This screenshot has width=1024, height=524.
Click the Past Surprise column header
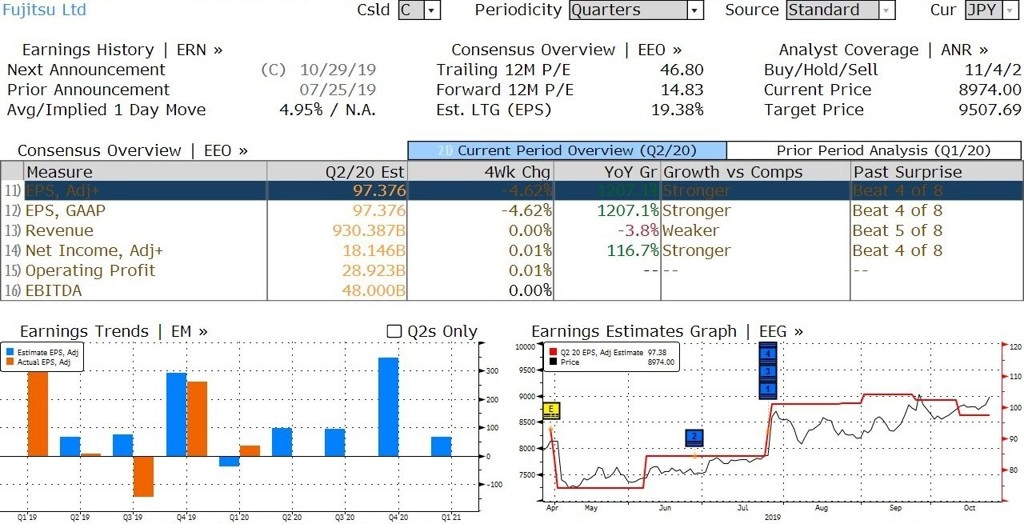[936, 172]
